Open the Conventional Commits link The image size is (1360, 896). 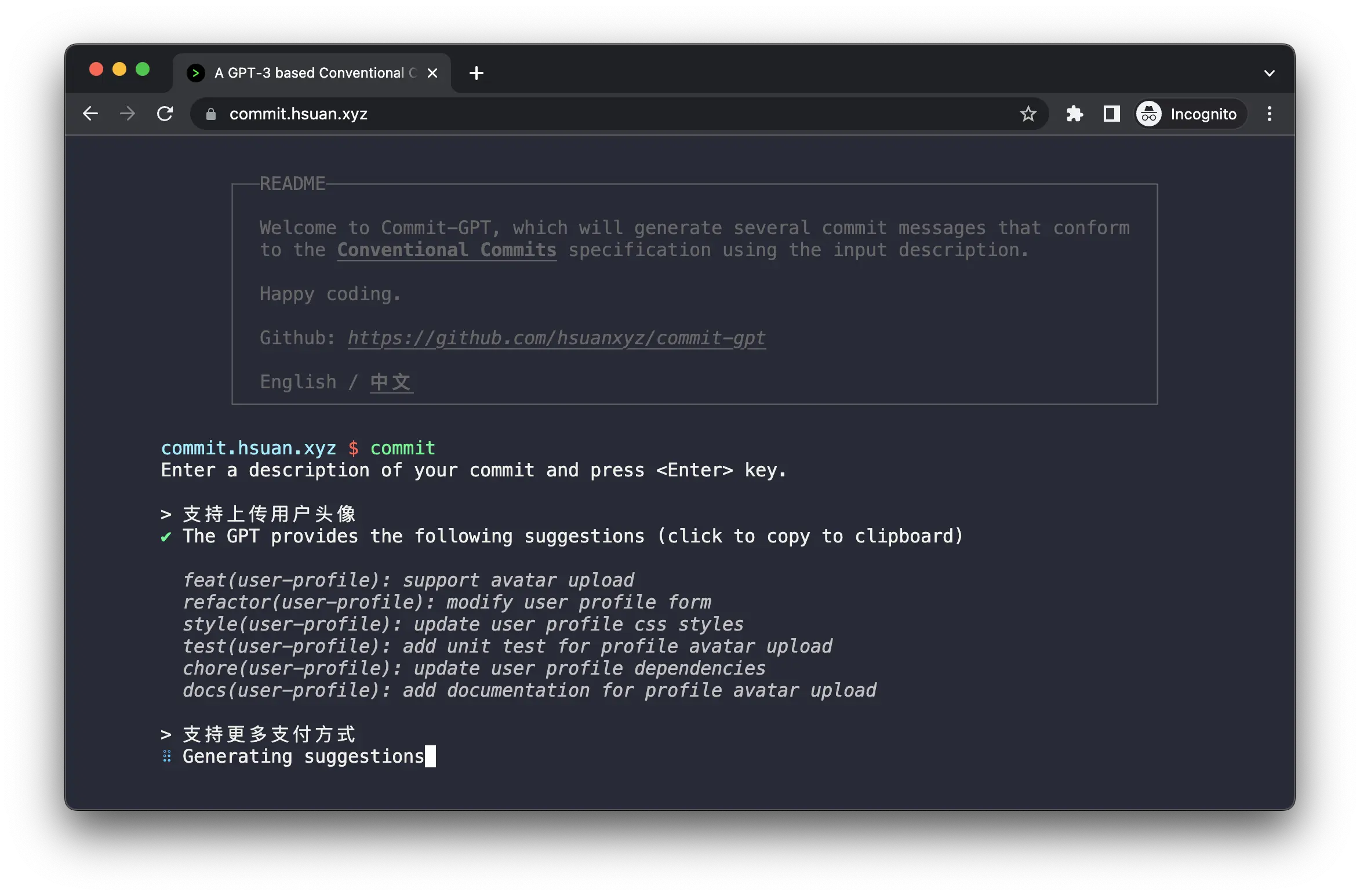446,250
